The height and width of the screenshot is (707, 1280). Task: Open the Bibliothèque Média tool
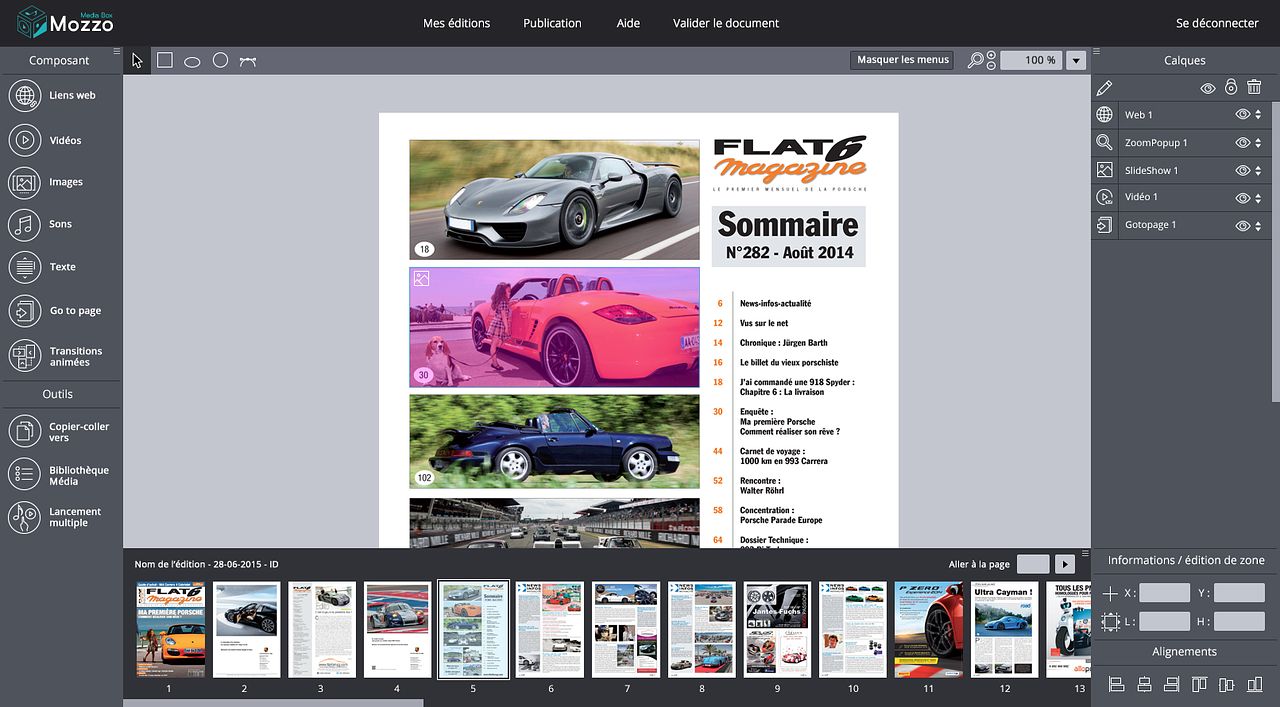(x=25, y=475)
